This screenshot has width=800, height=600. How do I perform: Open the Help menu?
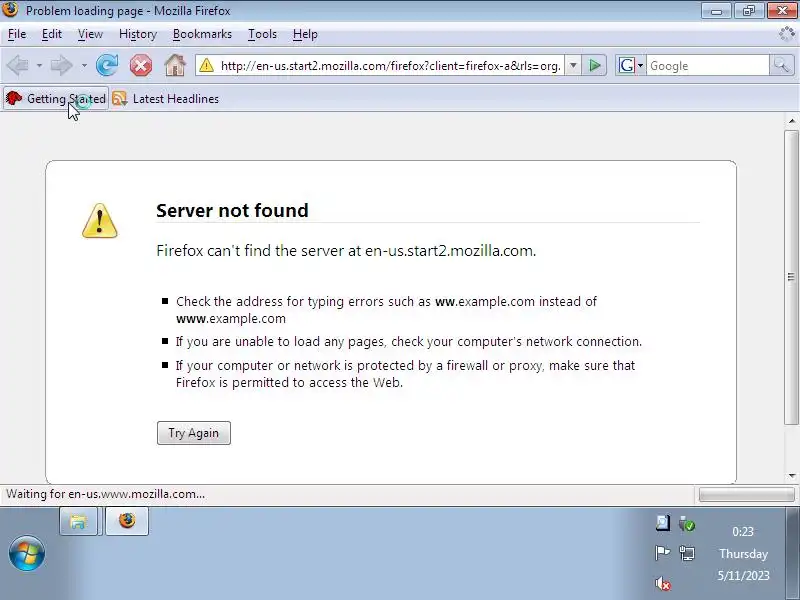[x=305, y=34]
